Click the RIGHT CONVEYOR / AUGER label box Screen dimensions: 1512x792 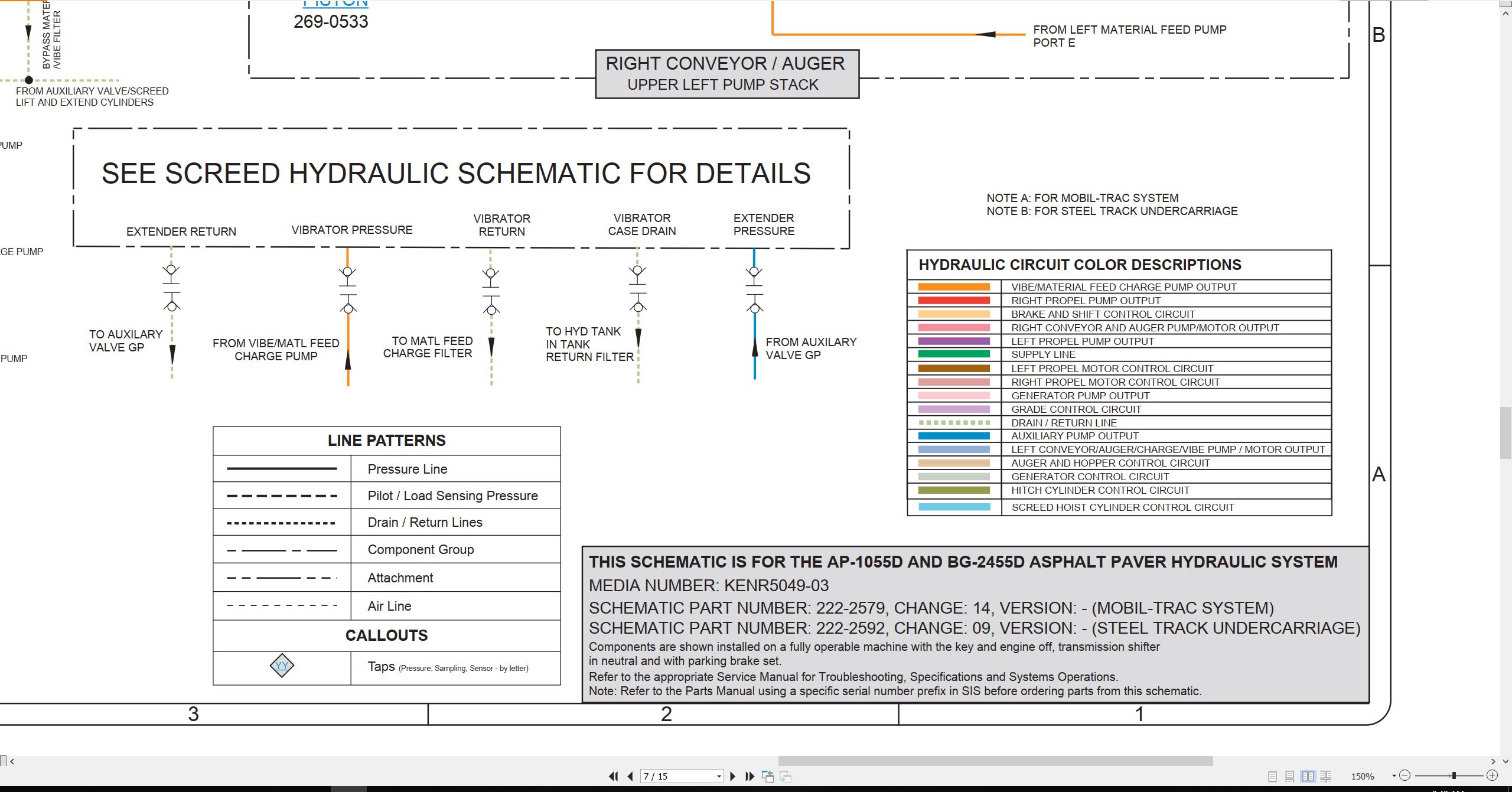(x=727, y=74)
